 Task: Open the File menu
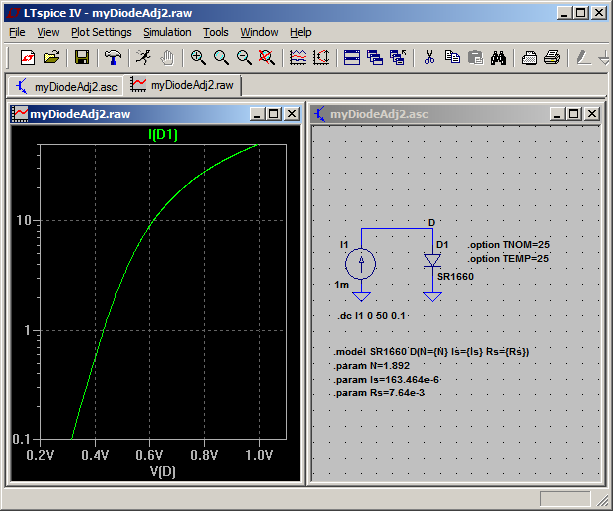point(17,32)
